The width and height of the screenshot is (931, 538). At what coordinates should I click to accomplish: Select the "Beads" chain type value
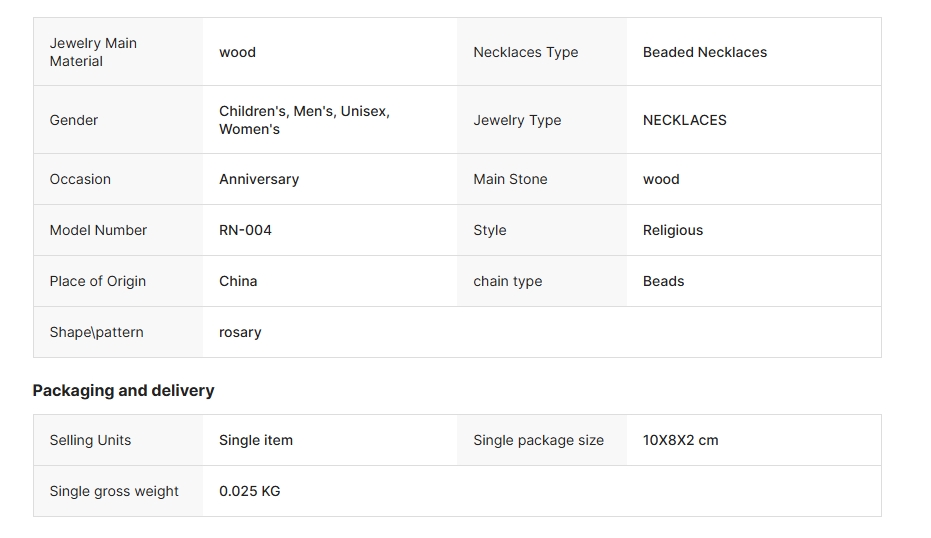click(663, 281)
